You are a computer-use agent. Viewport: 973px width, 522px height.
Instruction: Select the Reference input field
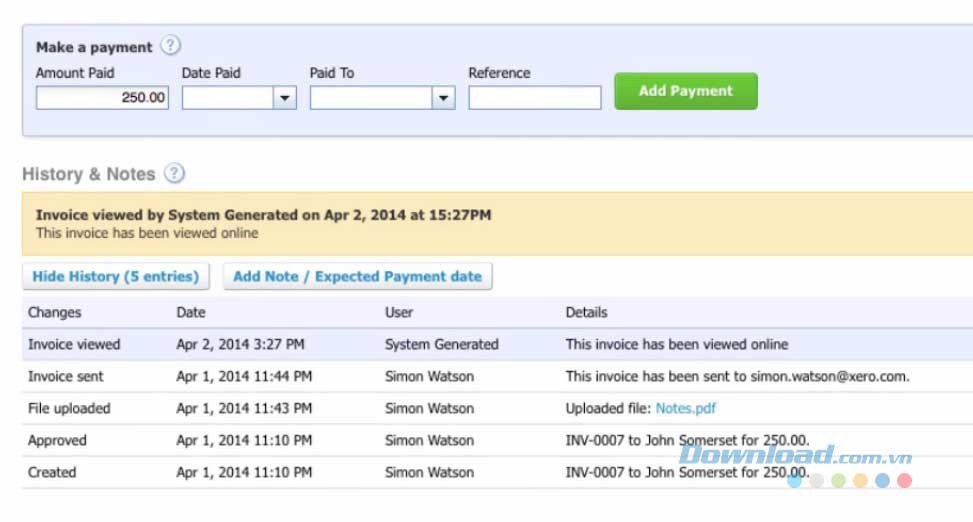[x=534, y=98]
